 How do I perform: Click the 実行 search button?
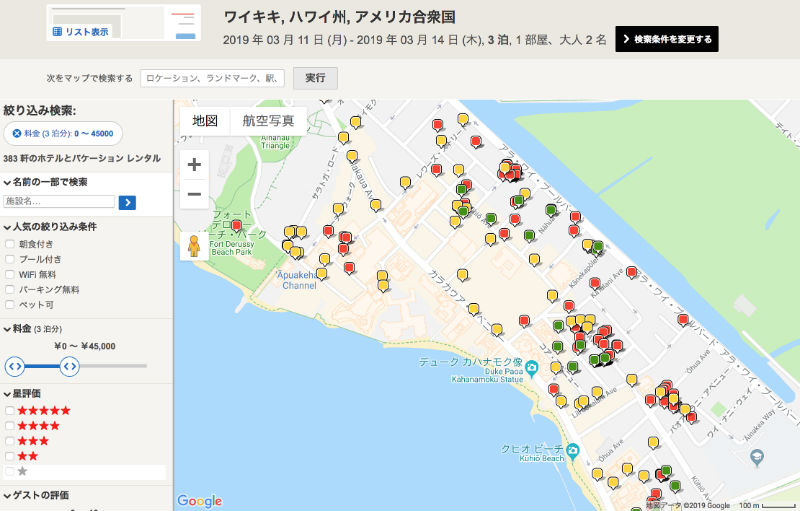tap(315, 78)
